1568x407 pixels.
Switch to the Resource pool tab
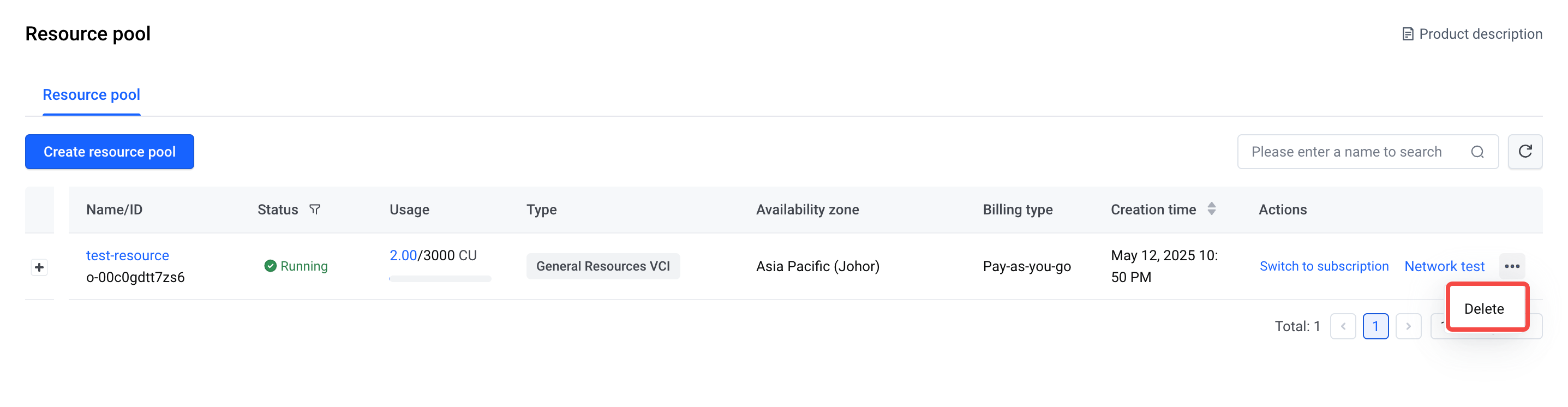[x=91, y=95]
